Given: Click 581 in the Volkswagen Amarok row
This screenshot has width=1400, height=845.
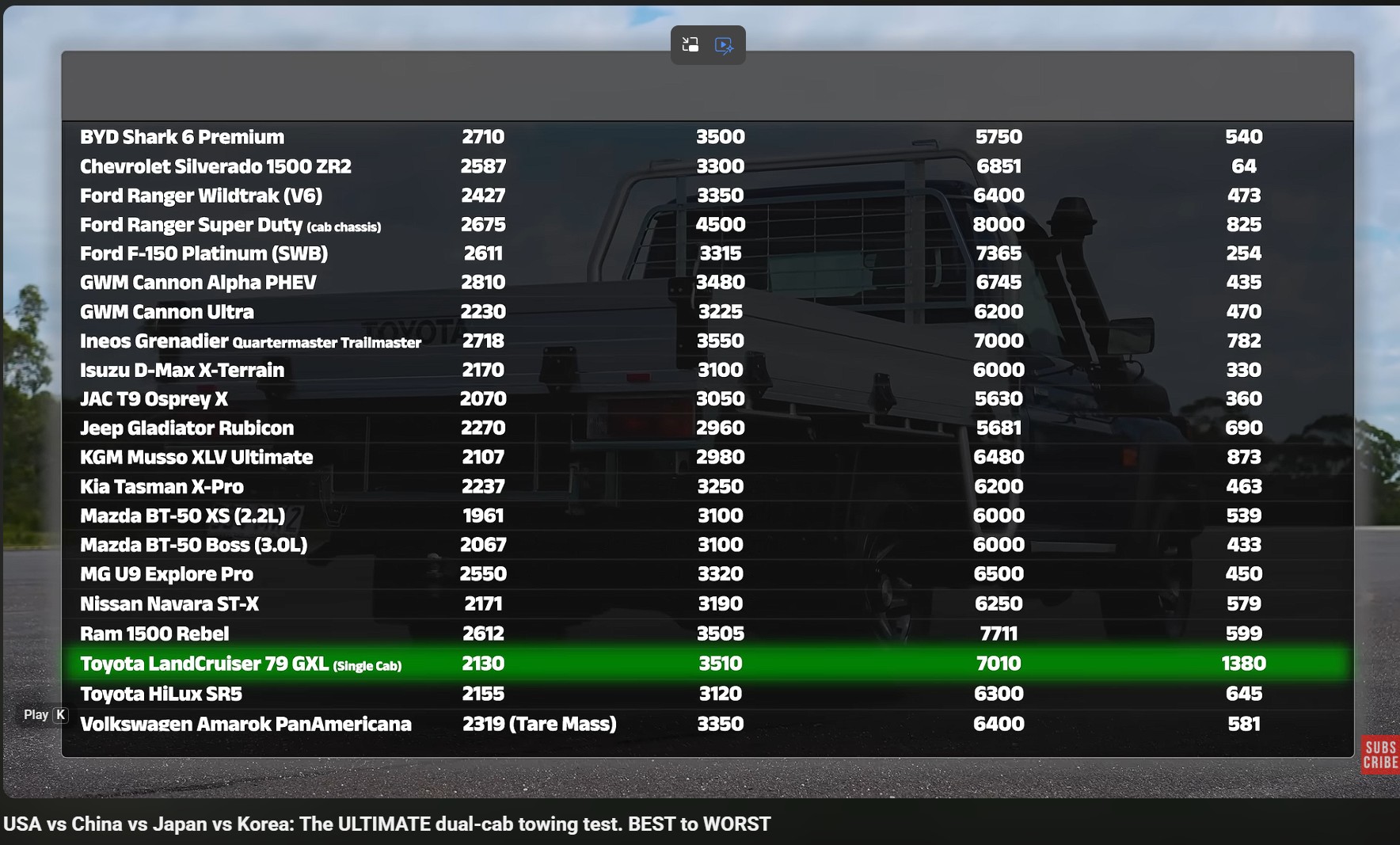Looking at the screenshot, I should point(1244,724).
